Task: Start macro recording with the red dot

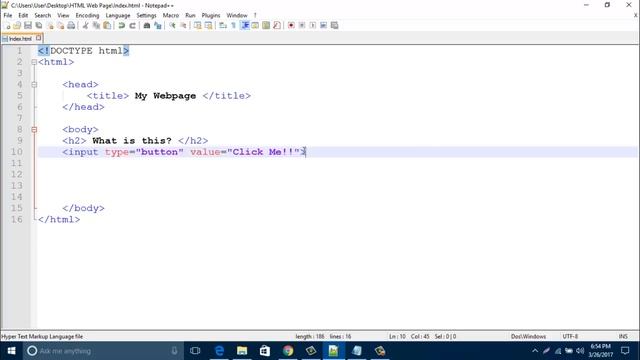Action: (291, 25)
